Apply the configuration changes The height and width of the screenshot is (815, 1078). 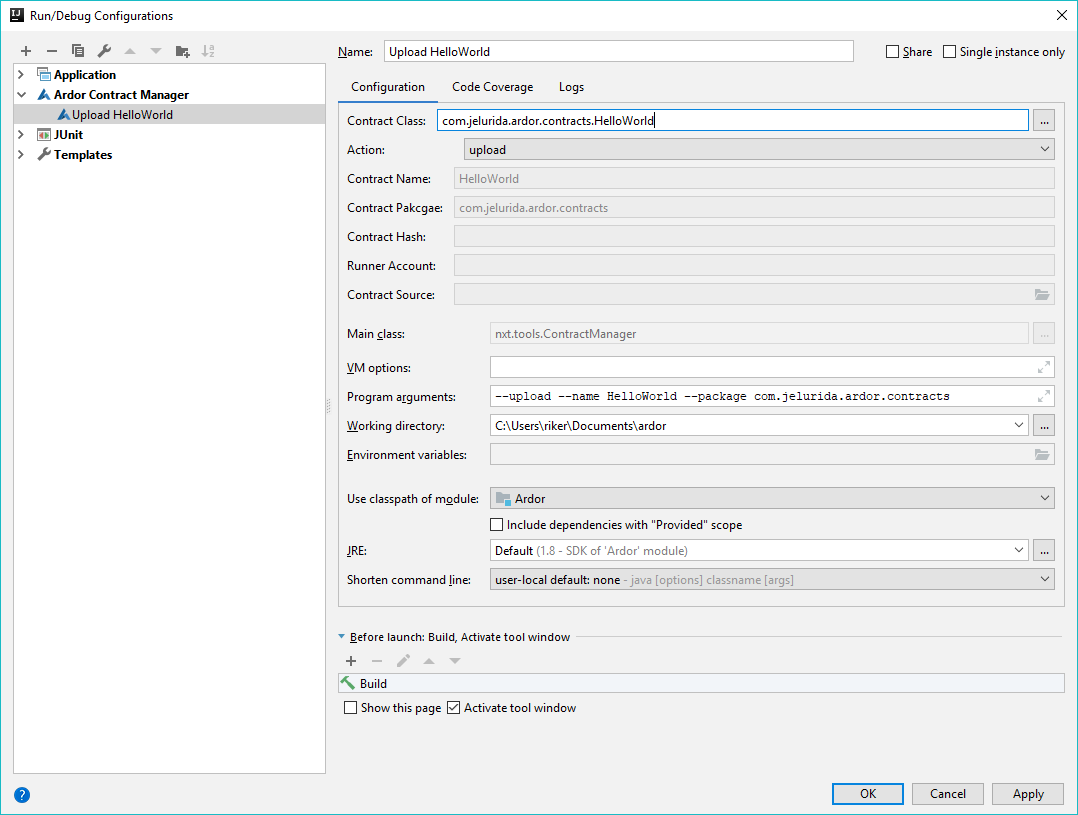[x=1027, y=793]
